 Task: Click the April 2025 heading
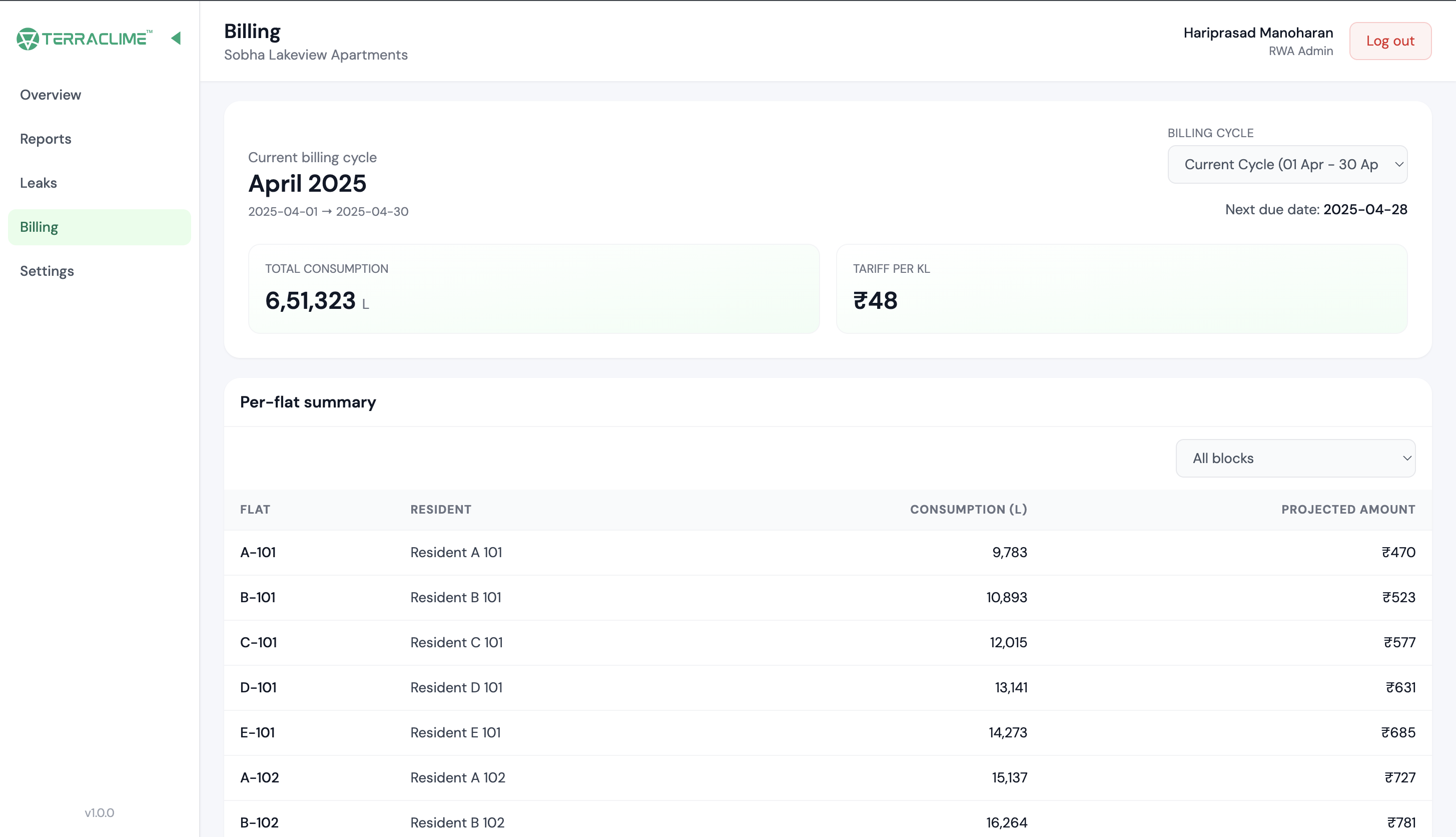click(307, 183)
